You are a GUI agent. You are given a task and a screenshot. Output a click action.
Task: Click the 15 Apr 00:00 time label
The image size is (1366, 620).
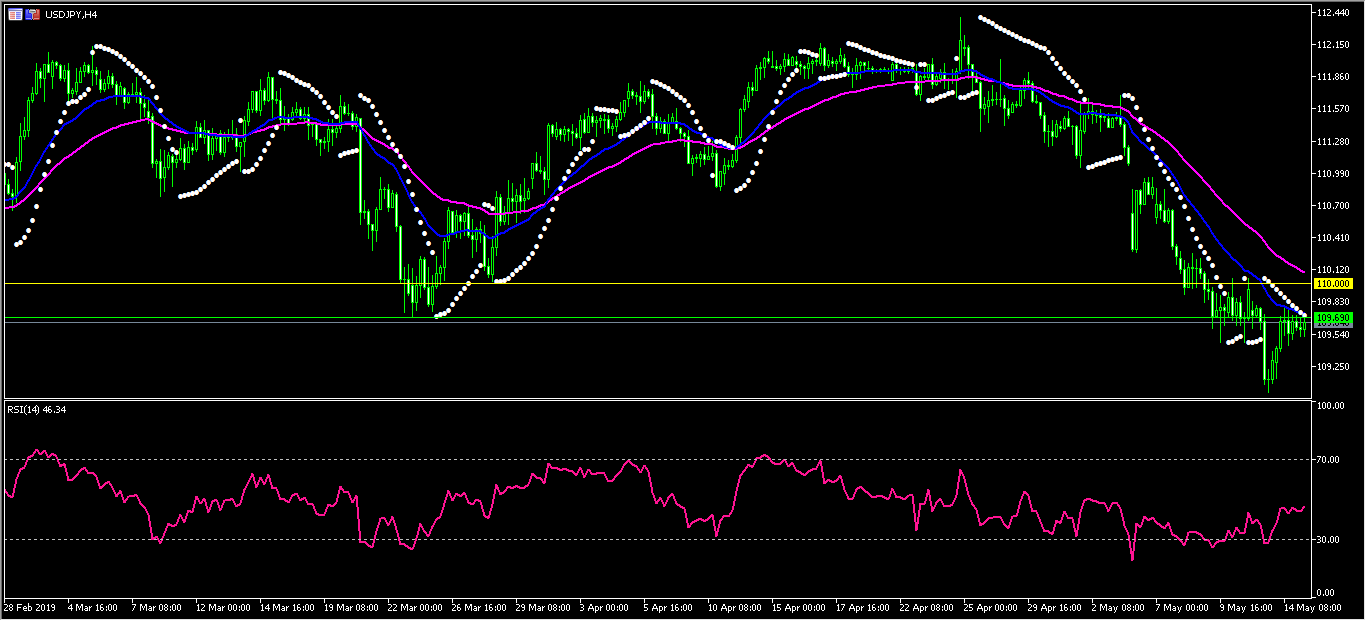797,608
